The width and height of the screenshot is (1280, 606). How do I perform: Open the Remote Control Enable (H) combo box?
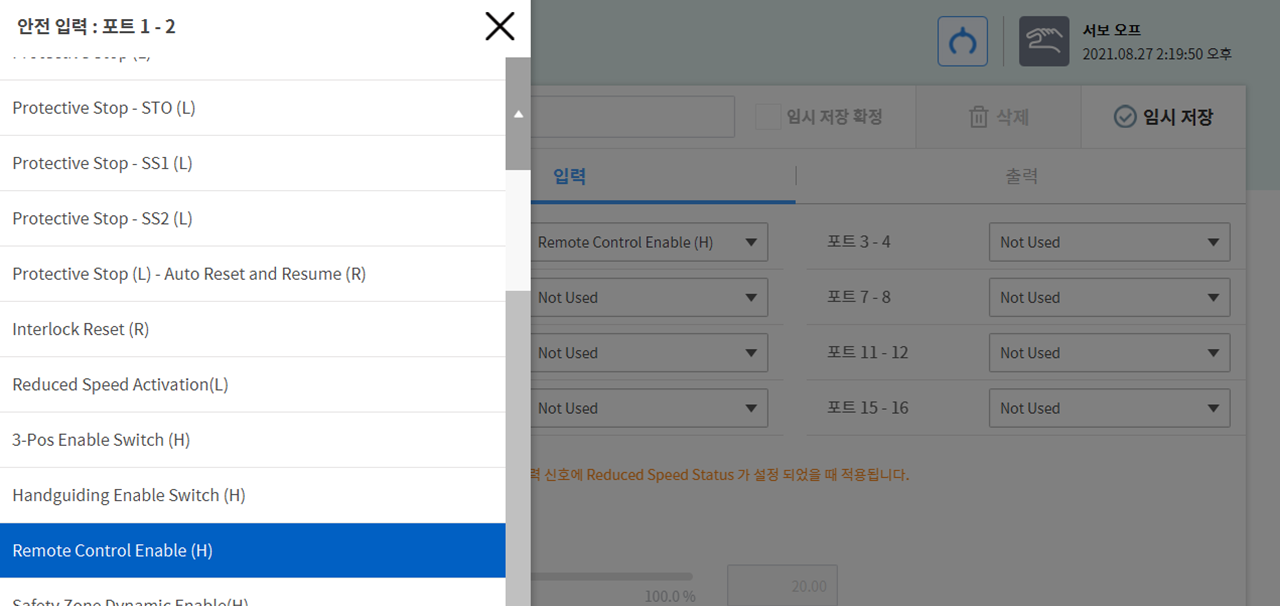649,242
